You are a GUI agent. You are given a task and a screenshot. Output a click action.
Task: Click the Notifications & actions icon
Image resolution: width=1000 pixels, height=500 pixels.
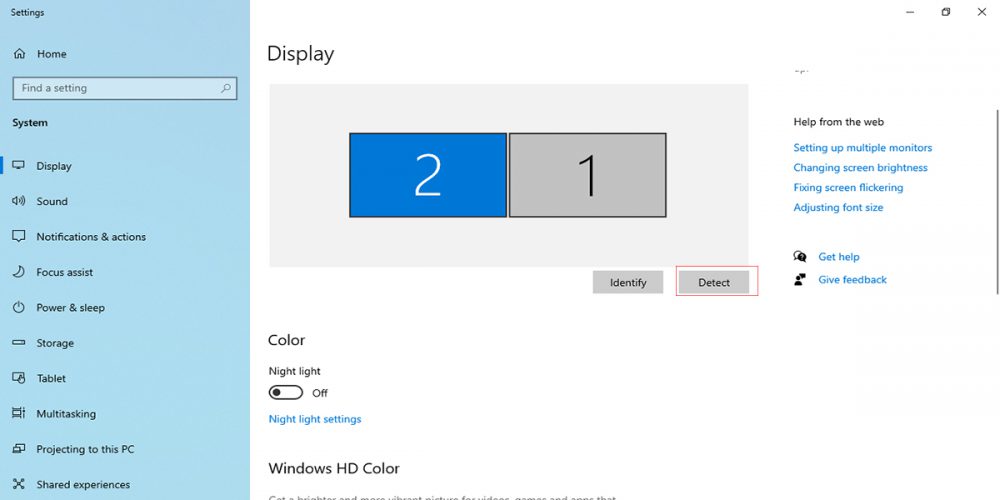[x=18, y=237]
